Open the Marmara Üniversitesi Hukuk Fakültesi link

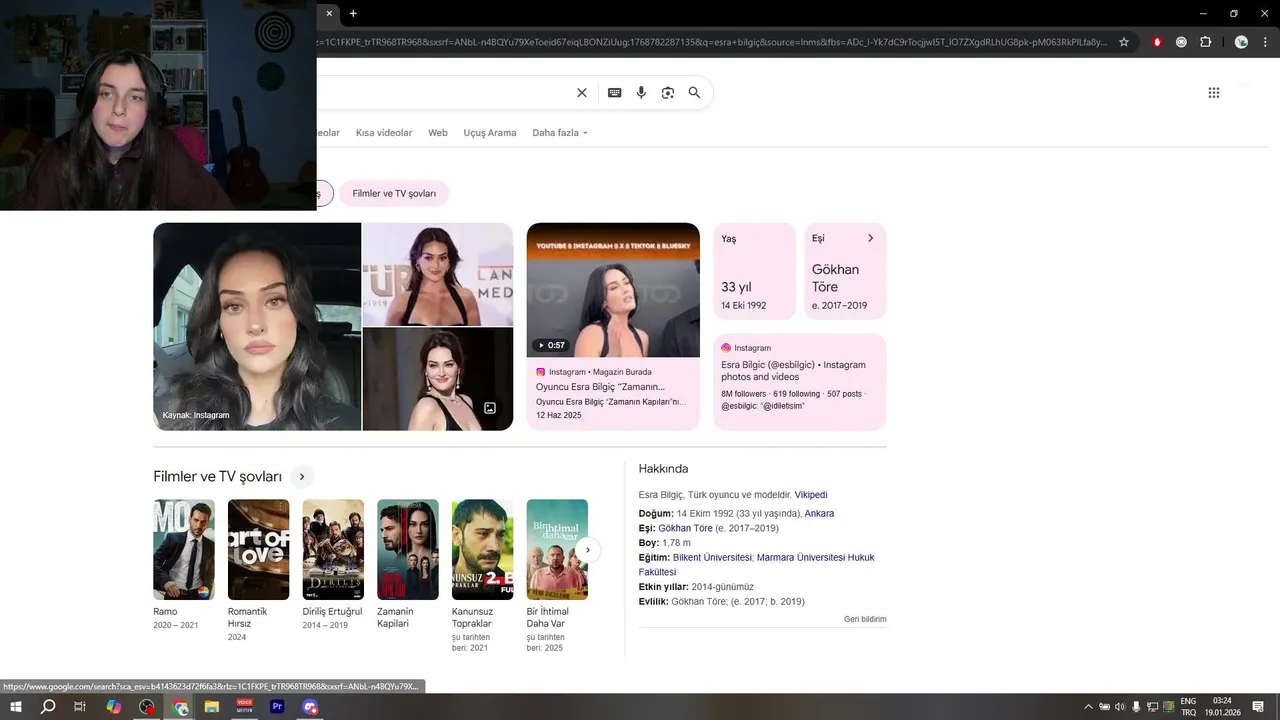756,565
